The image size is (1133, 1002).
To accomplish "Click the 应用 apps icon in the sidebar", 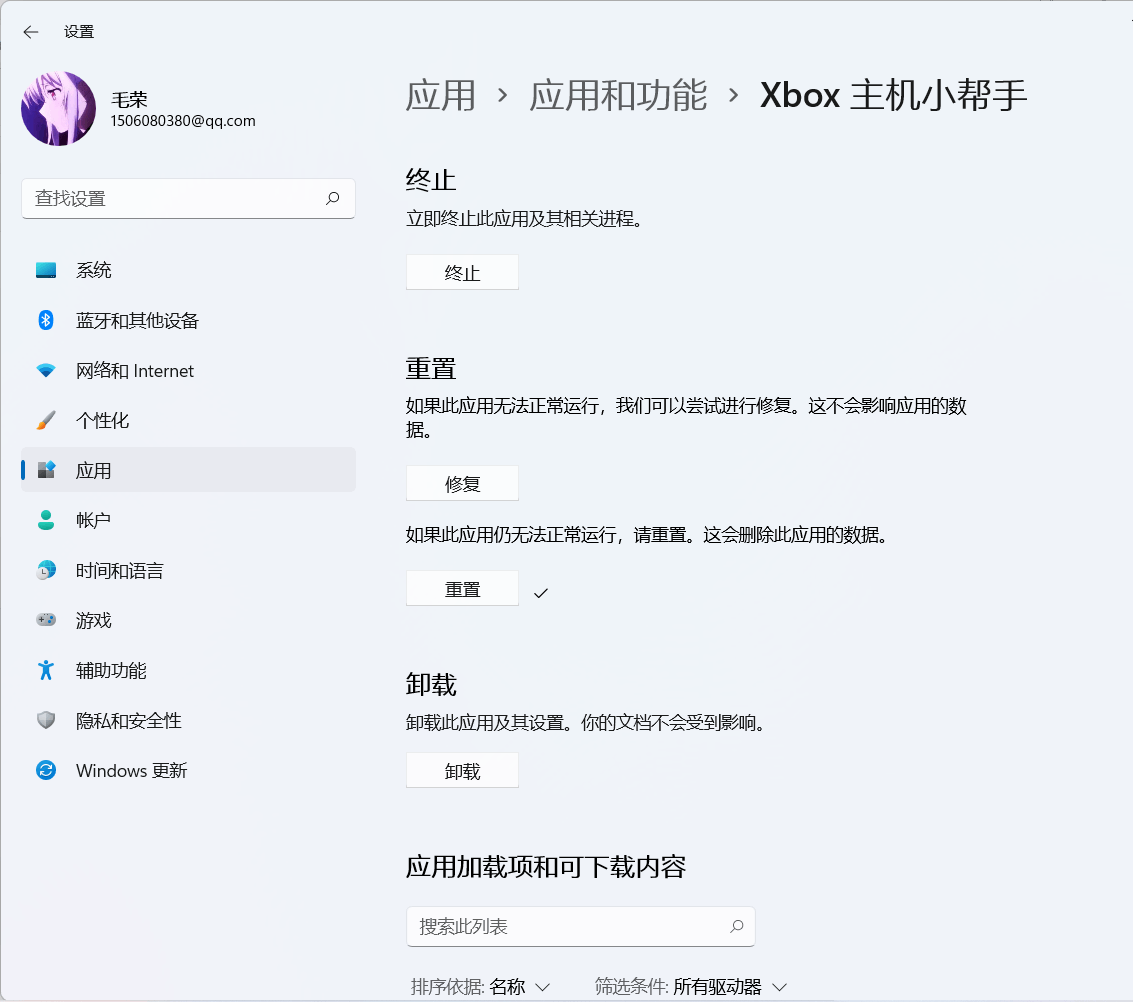I will click(x=46, y=470).
